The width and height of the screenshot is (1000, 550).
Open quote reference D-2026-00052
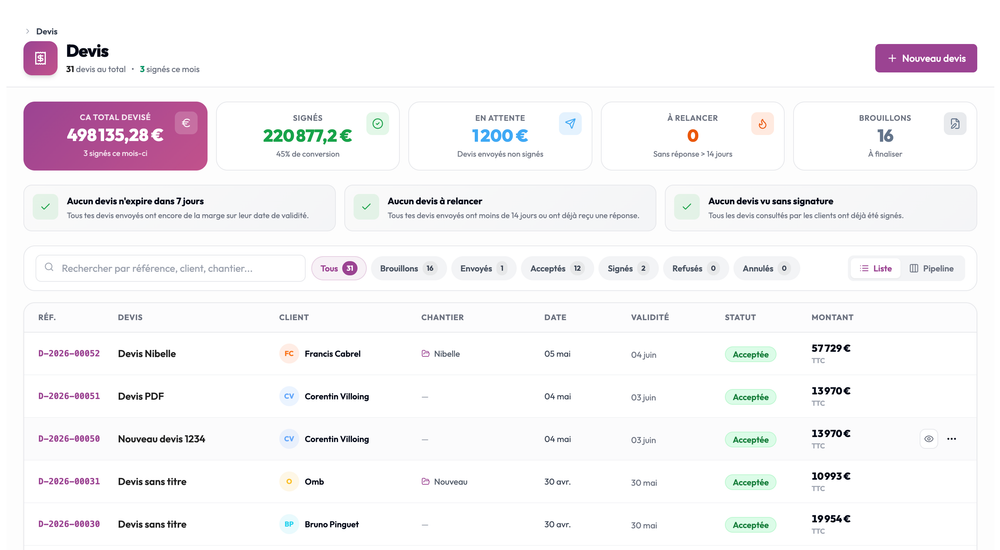69,353
